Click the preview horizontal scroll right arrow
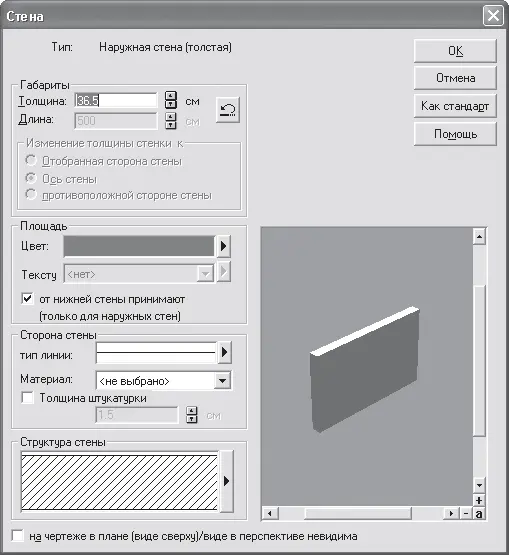This screenshot has height=555, width=509. (x=451, y=513)
